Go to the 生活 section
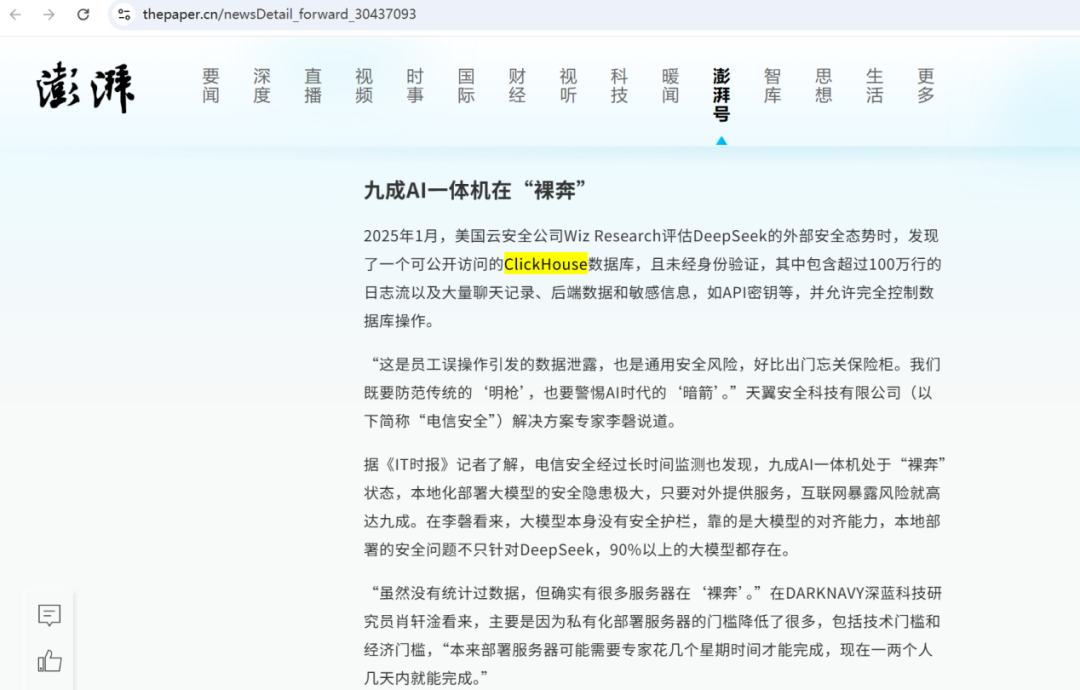 [x=874, y=86]
